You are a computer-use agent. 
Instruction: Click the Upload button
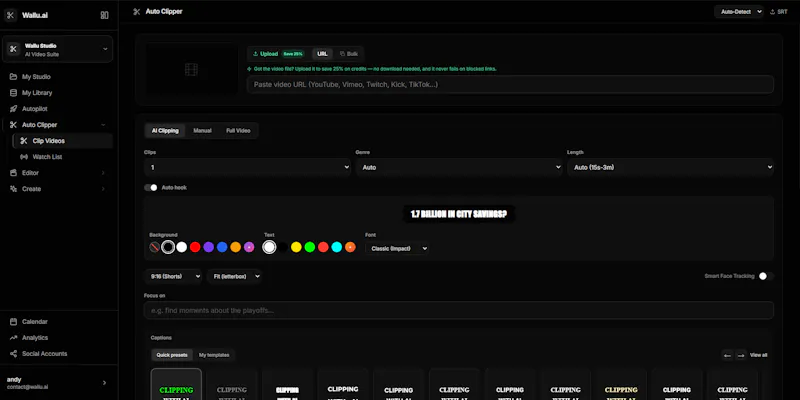279,54
